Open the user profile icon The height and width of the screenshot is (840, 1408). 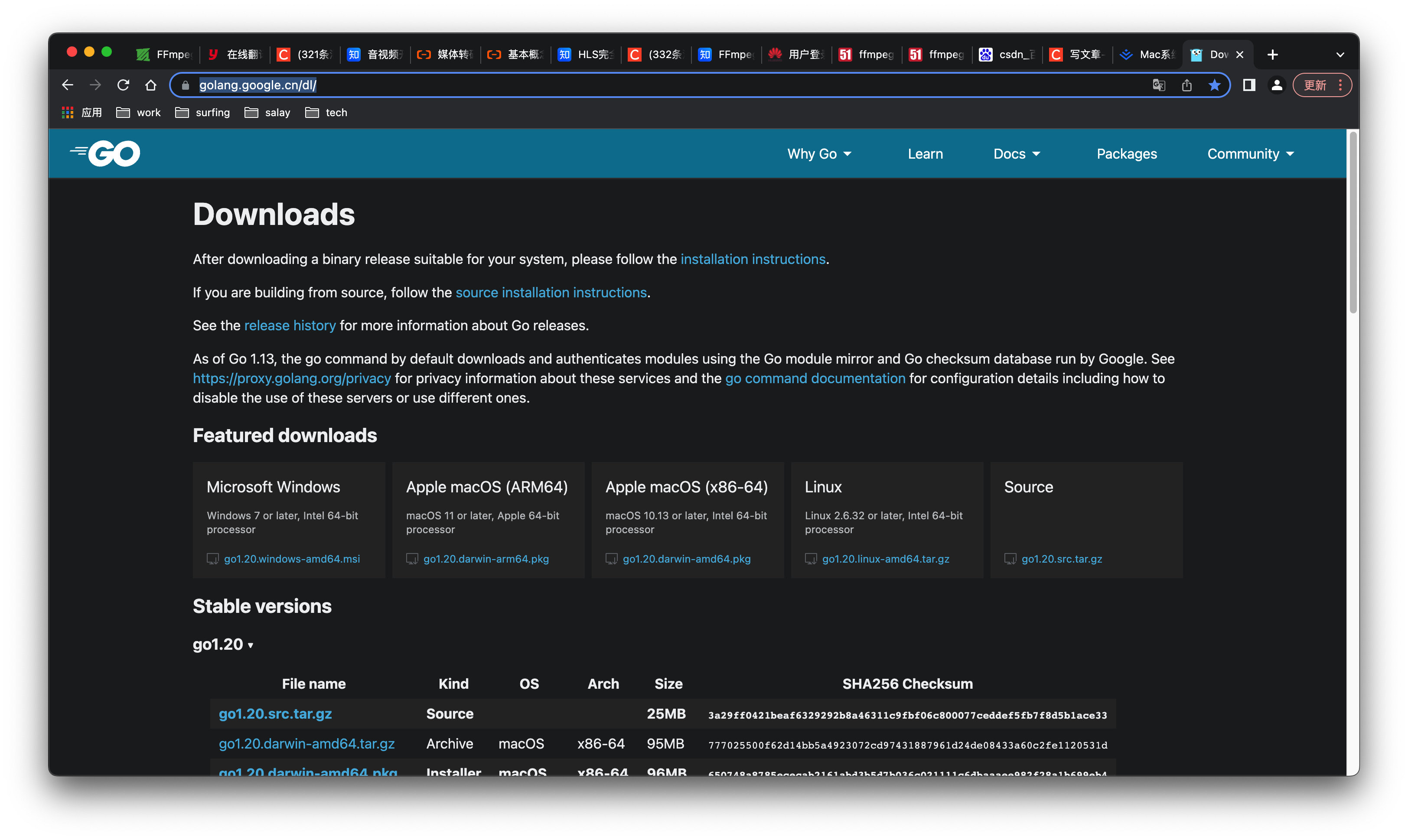click(x=1277, y=85)
